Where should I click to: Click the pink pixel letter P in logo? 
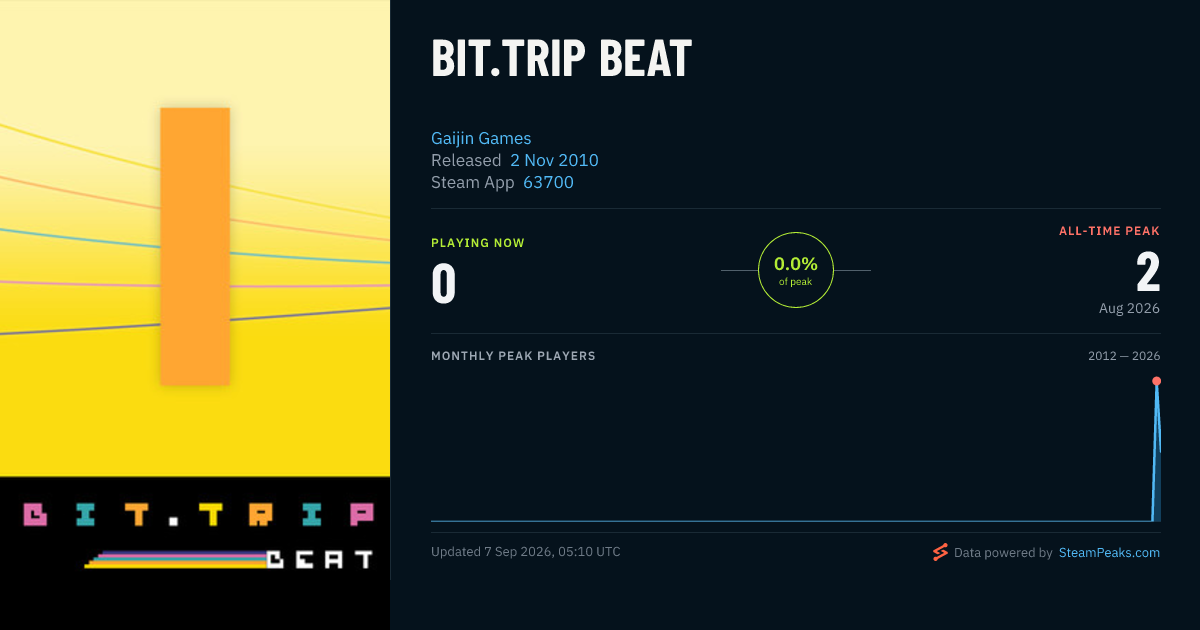pos(361,515)
